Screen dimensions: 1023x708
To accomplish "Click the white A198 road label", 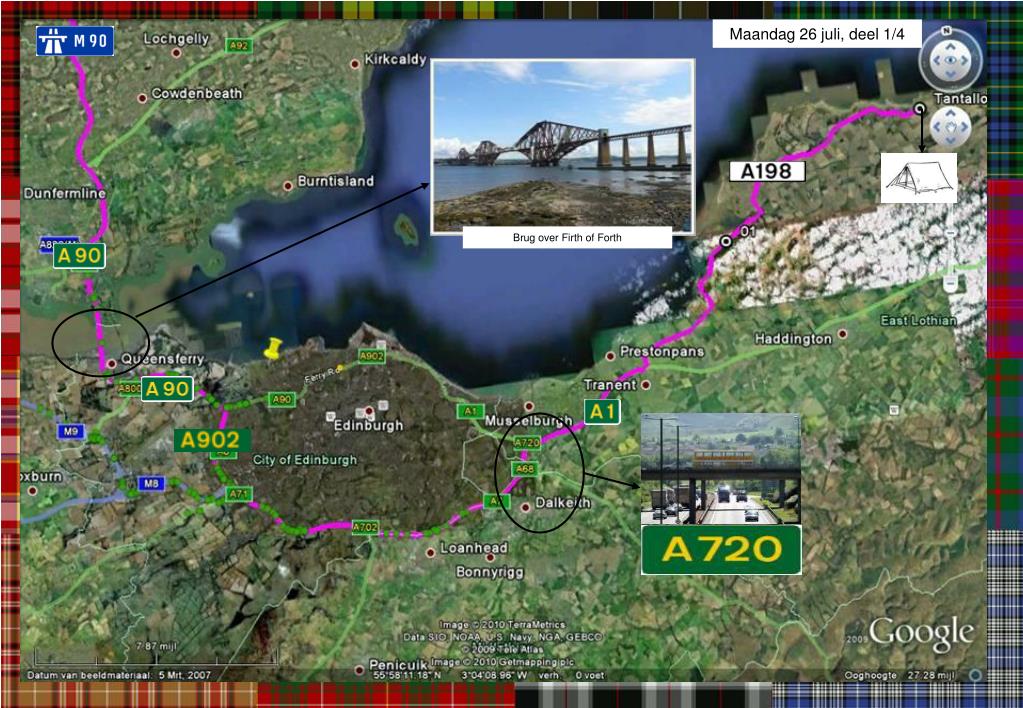I will [x=767, y=172].
